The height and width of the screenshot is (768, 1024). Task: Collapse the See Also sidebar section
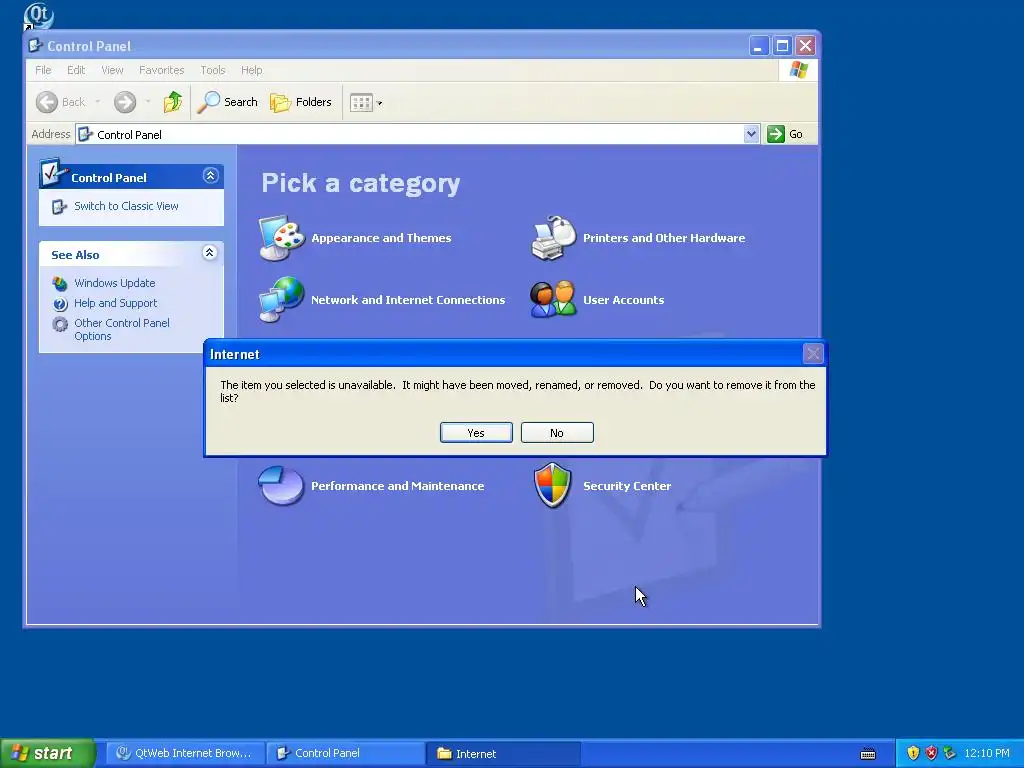(210, 253)
